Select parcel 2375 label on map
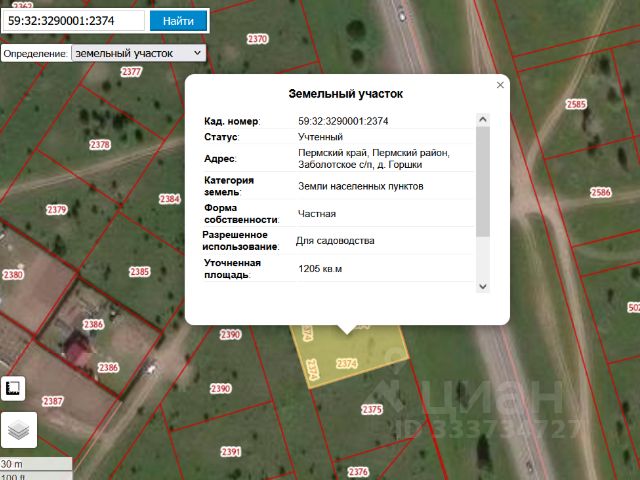This screenshot has width=640, height=480. (x=372, y=409)
